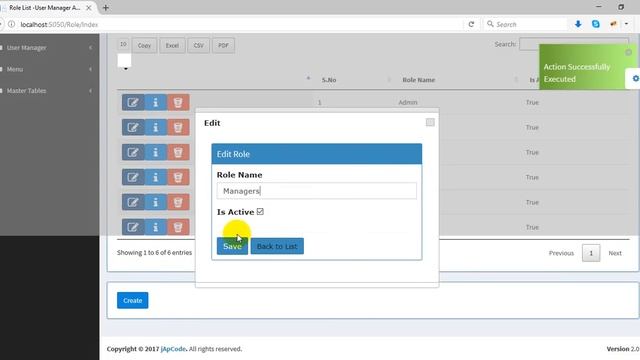Viewport: 640px width, 360px height.
Task: Click delete trash icon in the Admin row
Action: pyautogui.click(x=178, y=102)
